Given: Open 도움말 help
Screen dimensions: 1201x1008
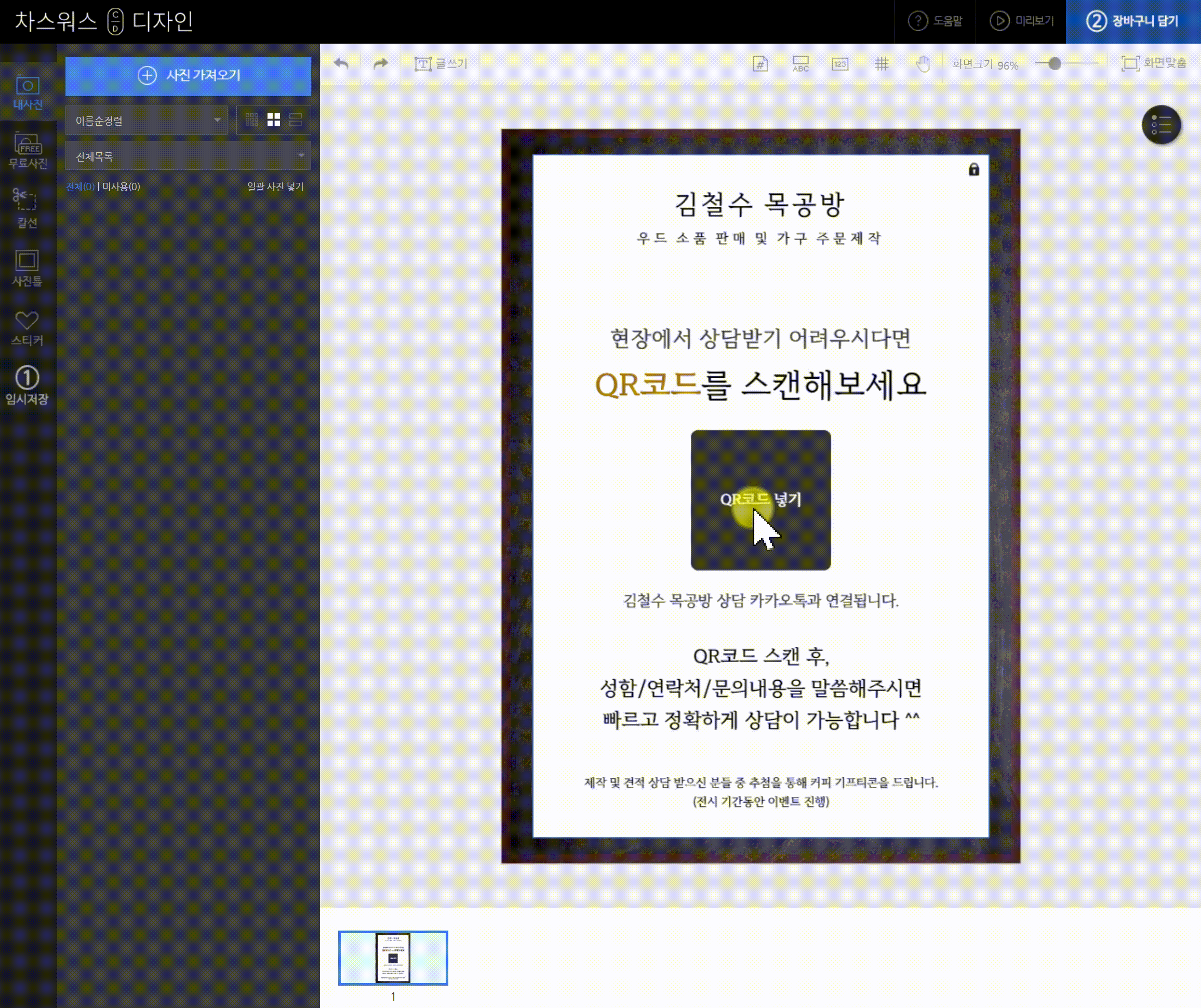Looking at the screenshot, I should (x=935, y=21).
